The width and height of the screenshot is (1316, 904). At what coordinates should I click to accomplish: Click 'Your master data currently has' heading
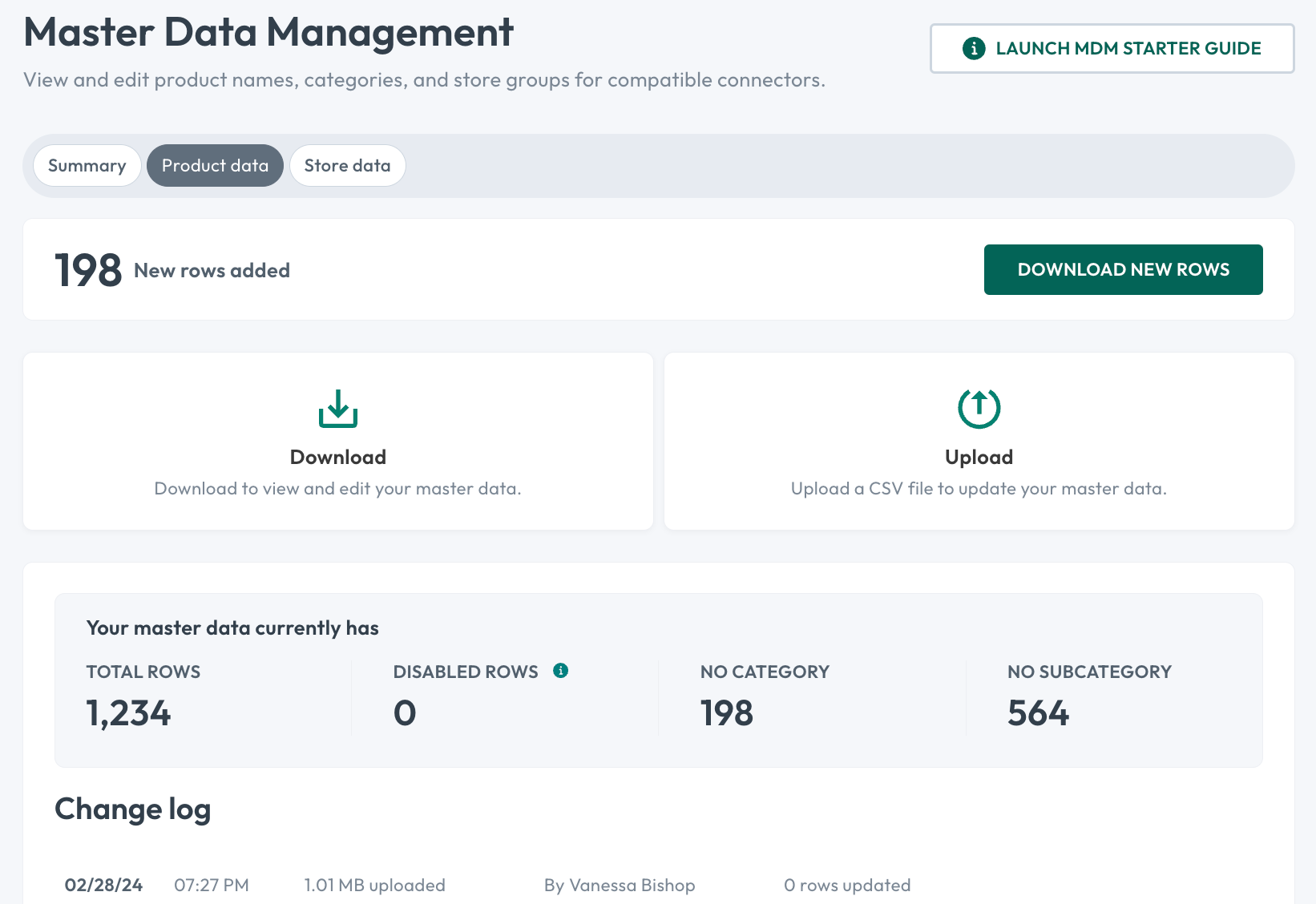point(232,628)
